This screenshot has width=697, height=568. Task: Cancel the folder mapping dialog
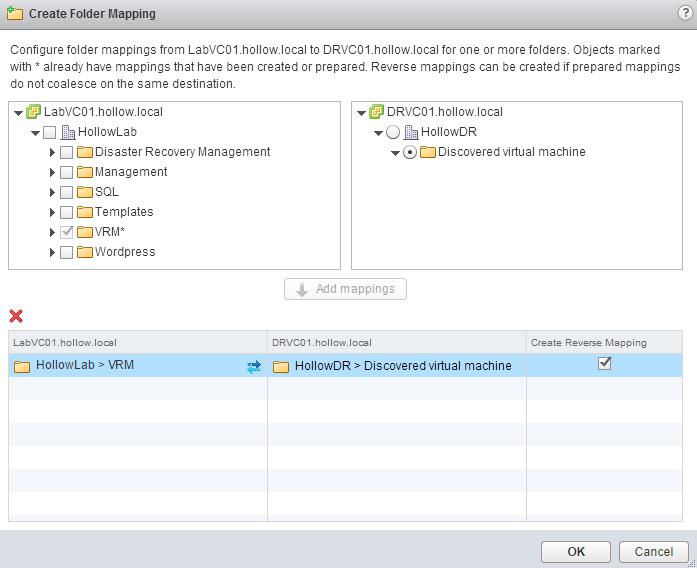coord(654,551)
